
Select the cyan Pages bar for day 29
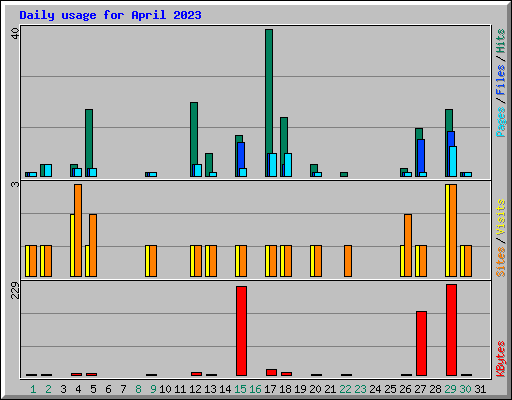[x=453, y=161]
